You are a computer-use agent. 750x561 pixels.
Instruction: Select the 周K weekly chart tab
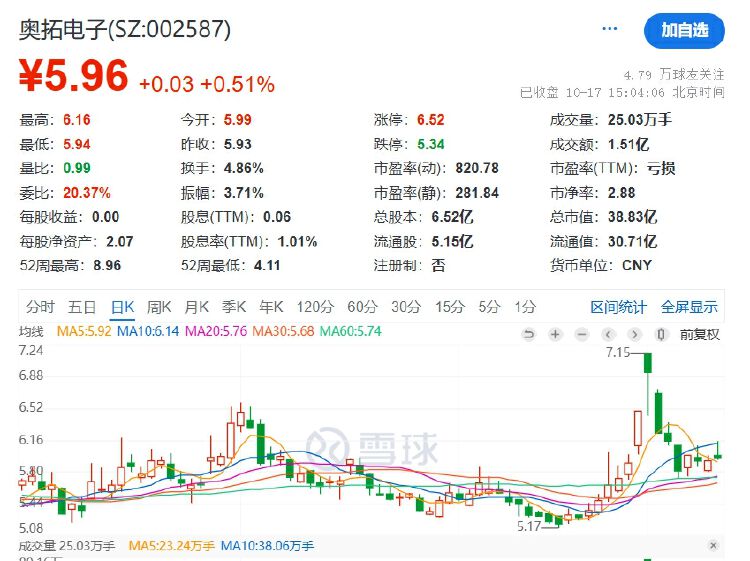click(x=159, y=307)
